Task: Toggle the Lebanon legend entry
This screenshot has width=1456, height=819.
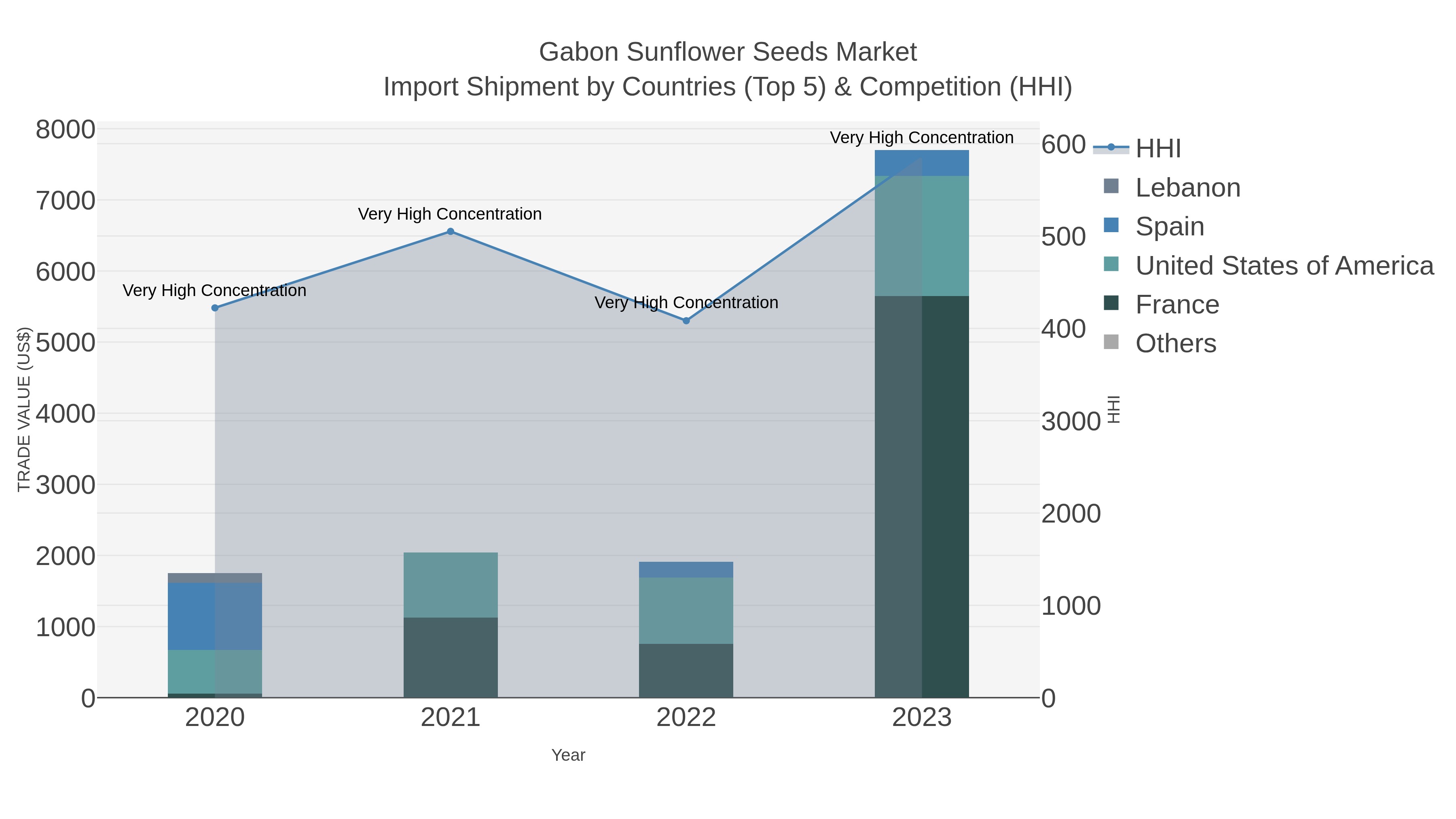Action: [1172, 187]
